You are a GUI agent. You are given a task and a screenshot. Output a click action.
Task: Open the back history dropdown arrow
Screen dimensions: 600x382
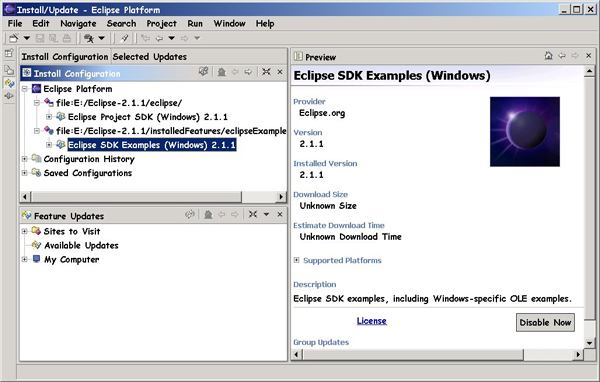coord(172,38)
